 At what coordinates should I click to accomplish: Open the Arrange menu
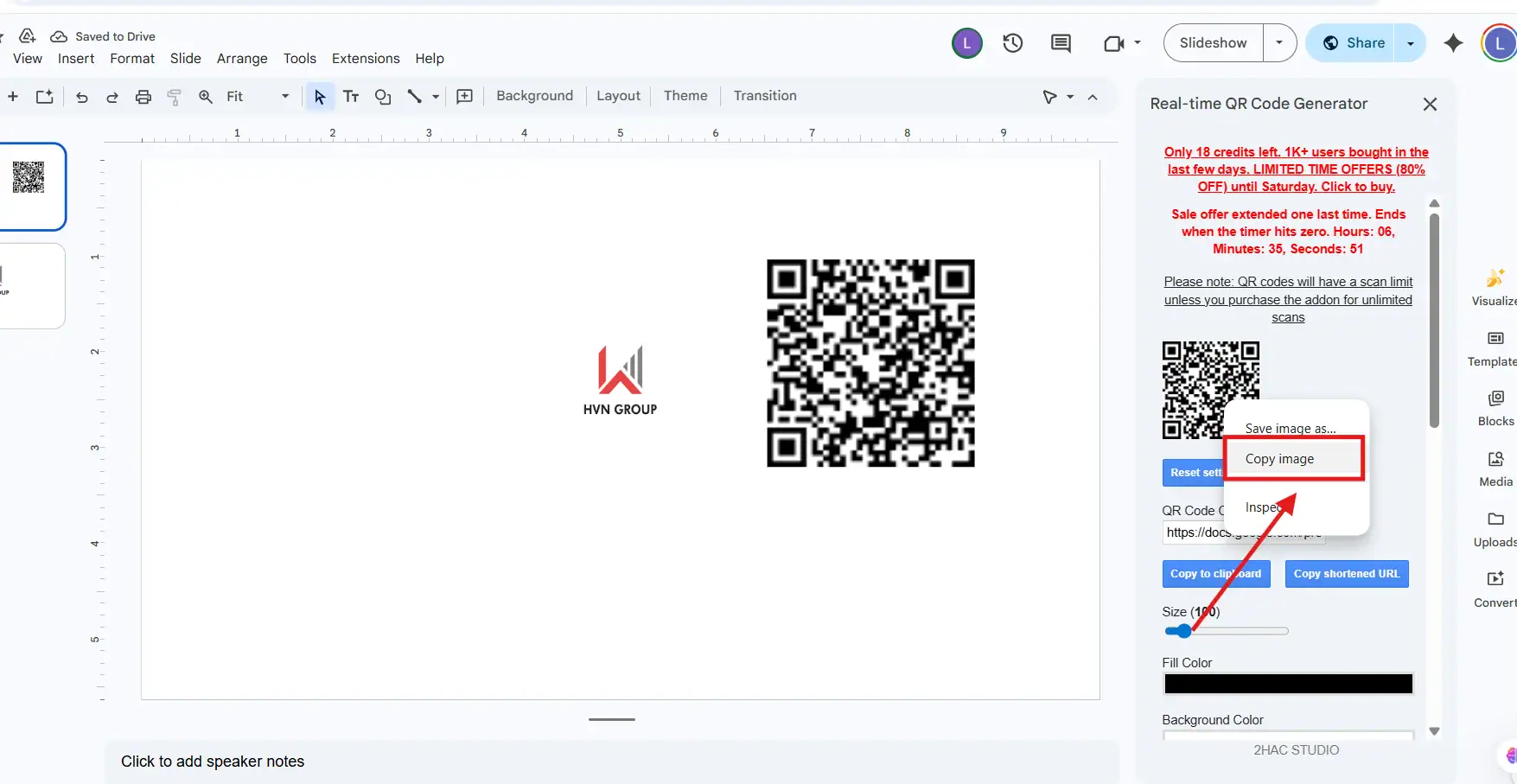[x=242, y=59]
